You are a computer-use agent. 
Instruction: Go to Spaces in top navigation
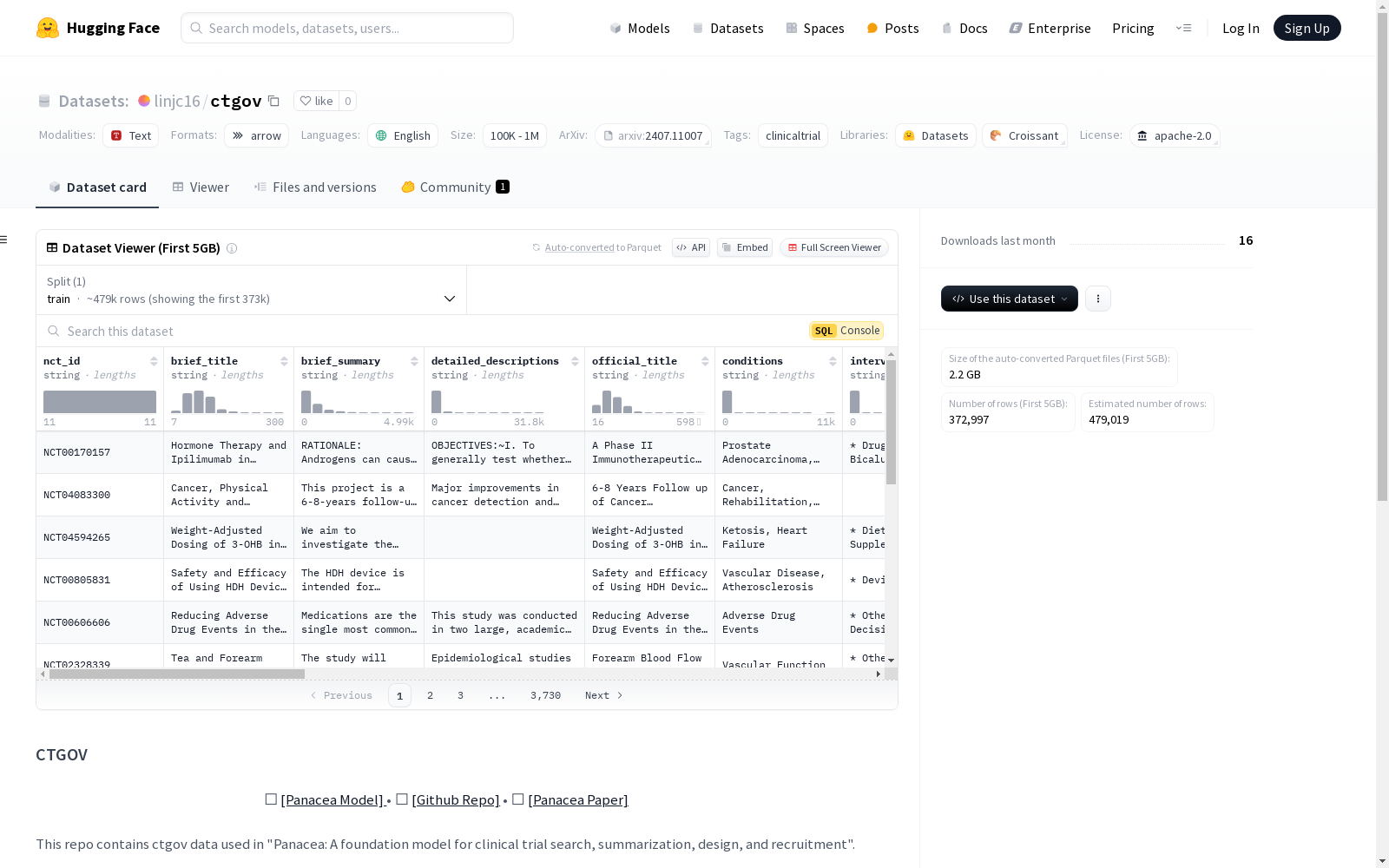815,28
